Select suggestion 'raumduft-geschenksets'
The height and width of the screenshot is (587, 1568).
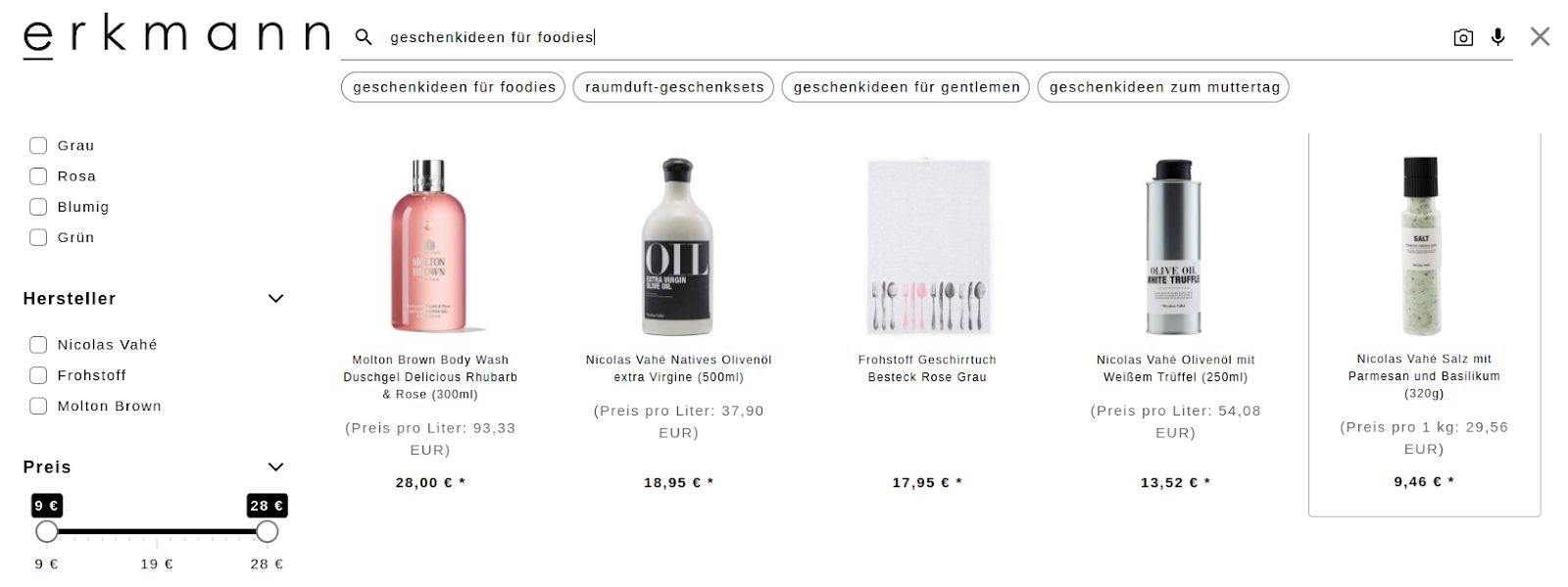(674, 87)
